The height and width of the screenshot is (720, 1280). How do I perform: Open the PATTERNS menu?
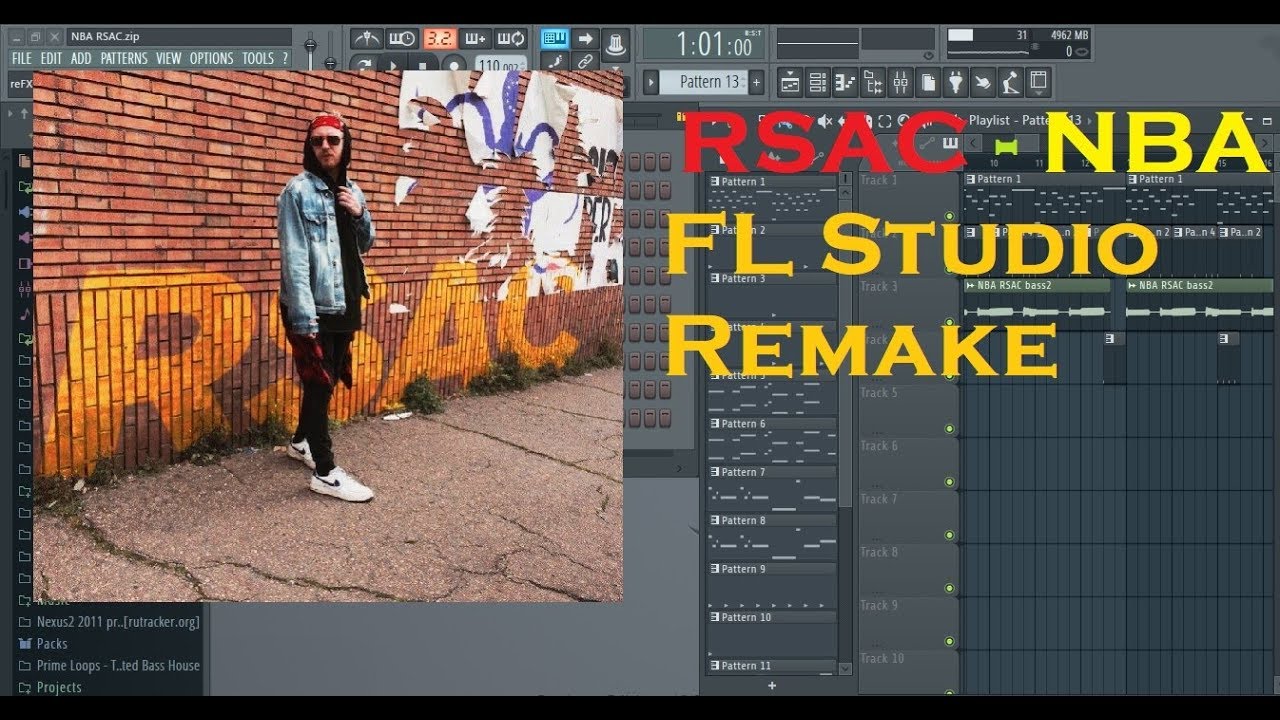pos(124,59)
